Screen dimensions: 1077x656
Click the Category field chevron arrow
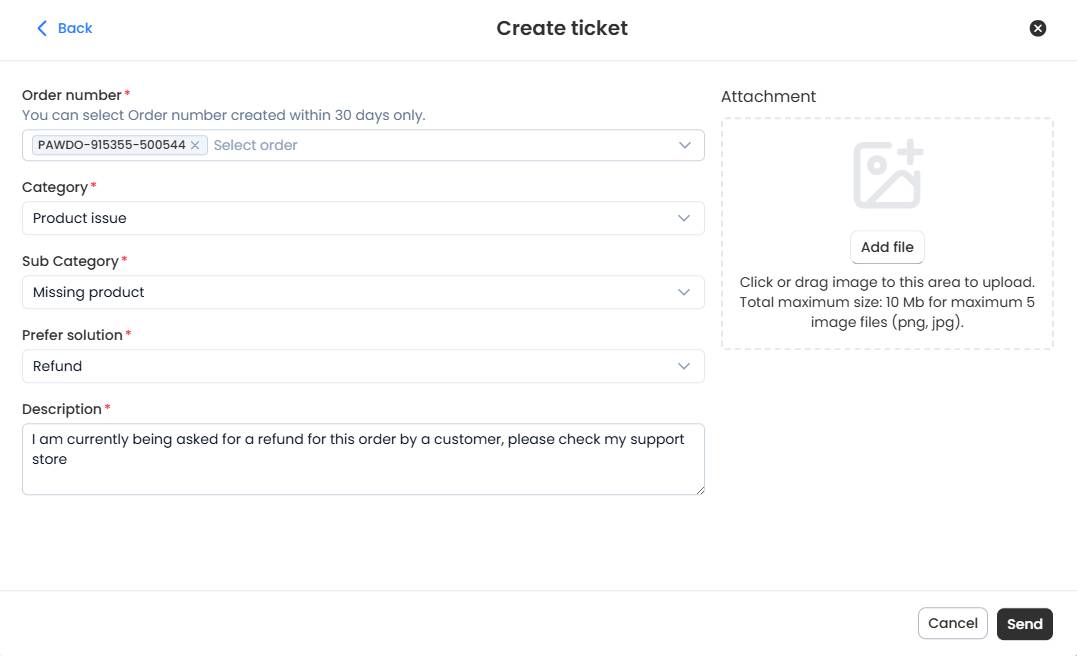coord(683,218)
